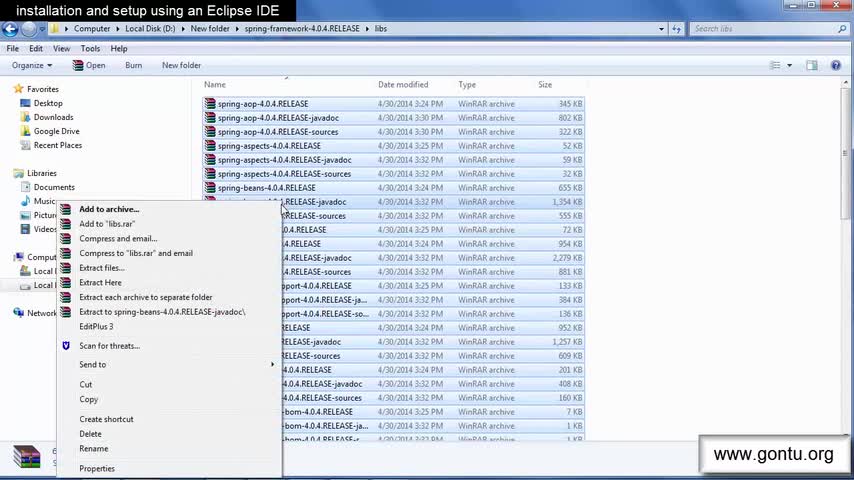Click the Recent Places icon
This screenshot has height=480, width=854.
pos(25,145)
